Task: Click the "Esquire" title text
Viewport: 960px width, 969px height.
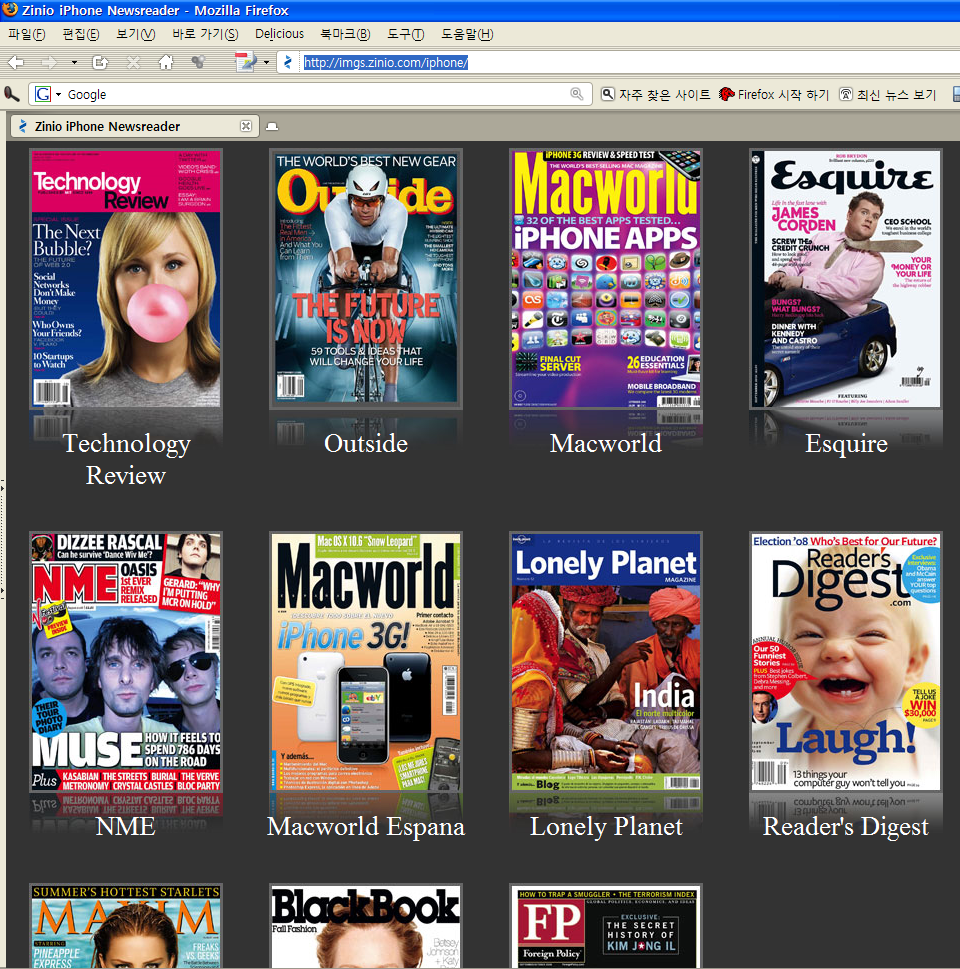Action: [x=846, y=444]
